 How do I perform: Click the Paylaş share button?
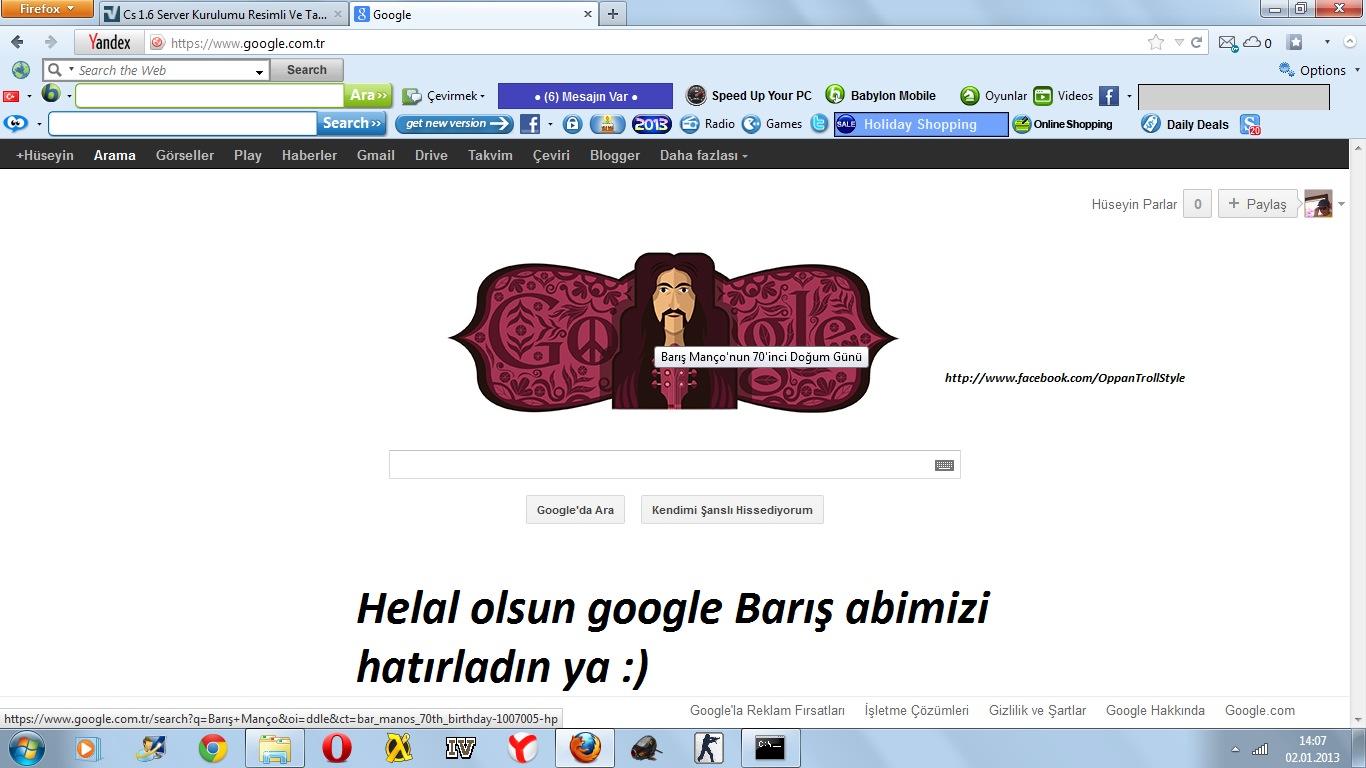point(1257,204)
